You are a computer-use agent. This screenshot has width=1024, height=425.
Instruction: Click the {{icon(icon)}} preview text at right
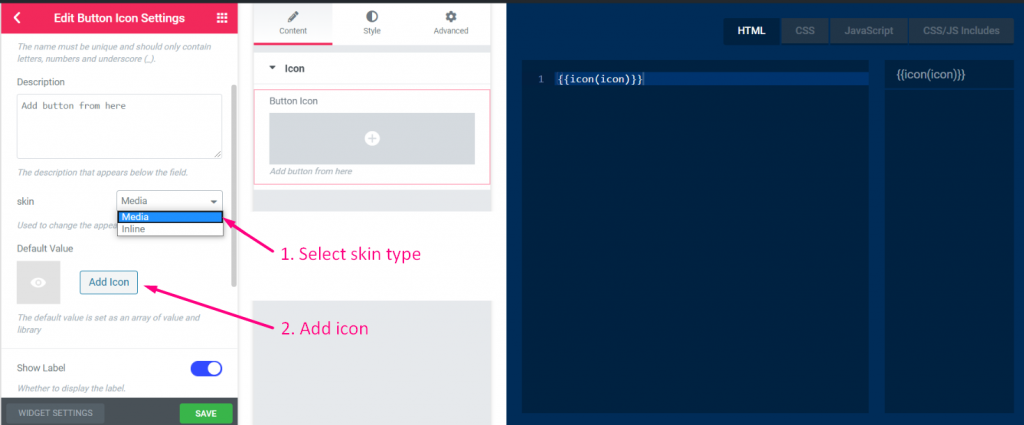tap(931, 75)
